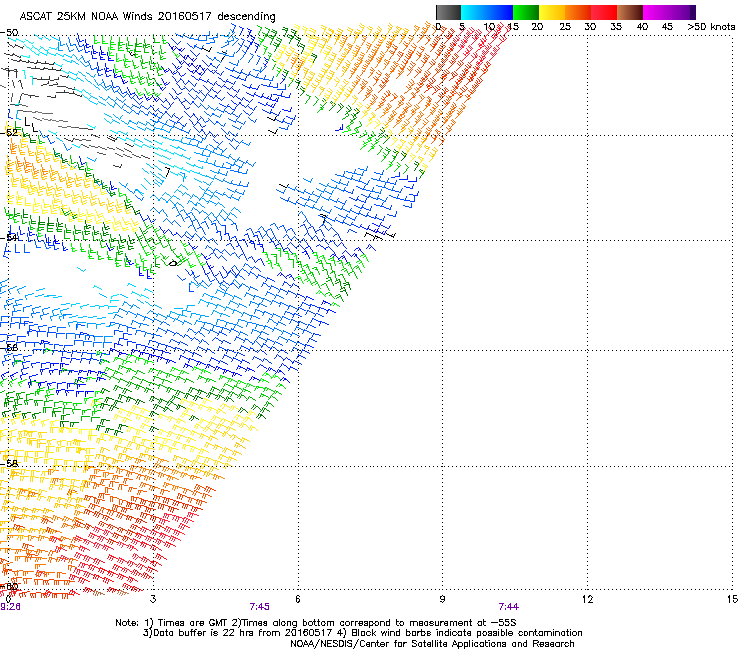
Task: Click the yellow 20-25 knots legend swatch
Action: point(552,12)
